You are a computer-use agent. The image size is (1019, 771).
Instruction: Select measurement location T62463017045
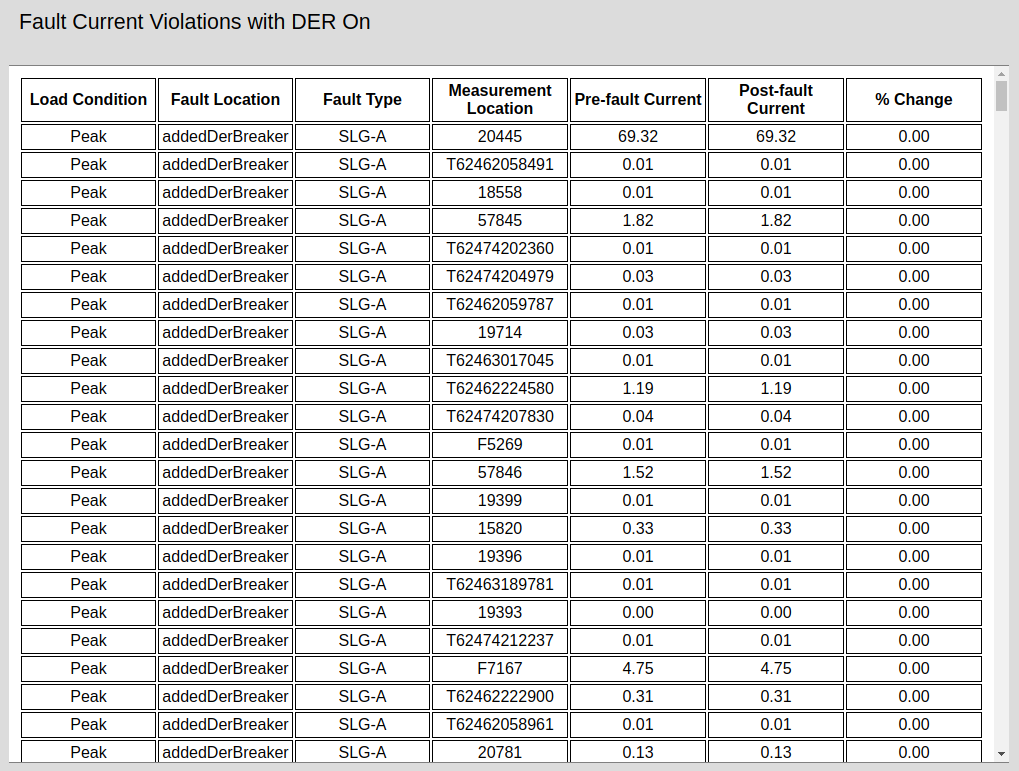(x=500, y=360)
